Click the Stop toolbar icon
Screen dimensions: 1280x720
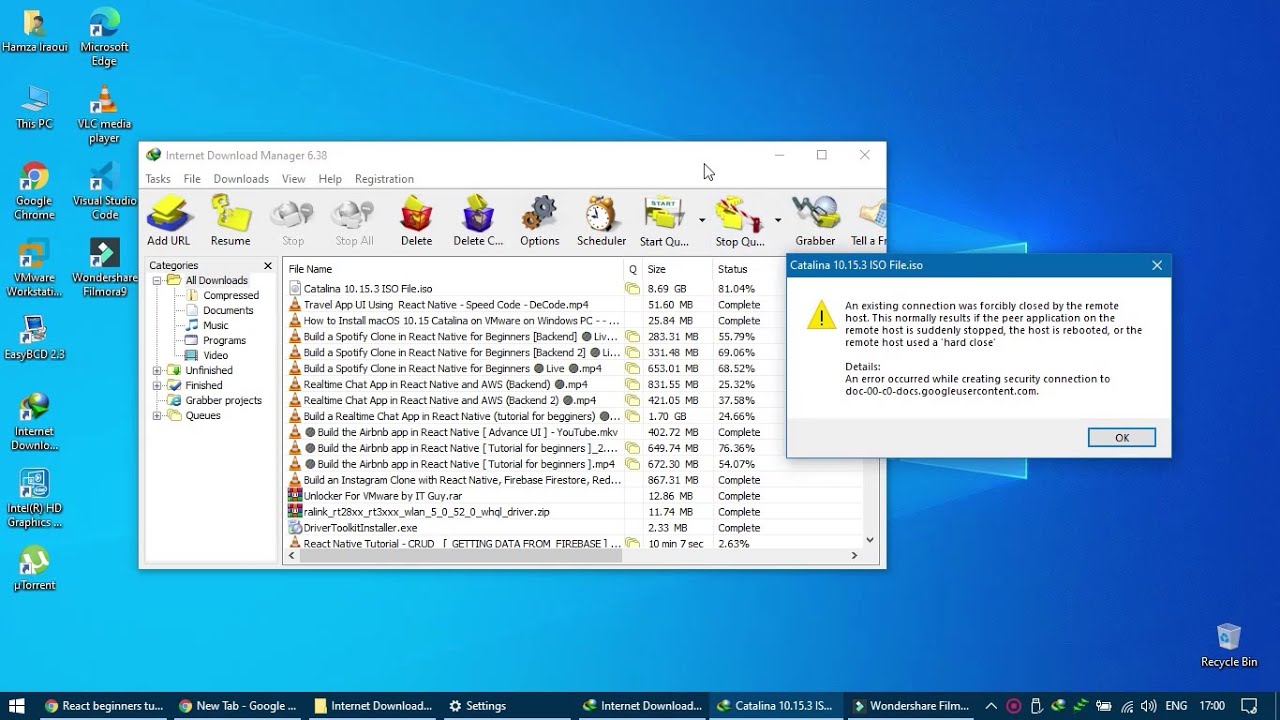point(293,221)
